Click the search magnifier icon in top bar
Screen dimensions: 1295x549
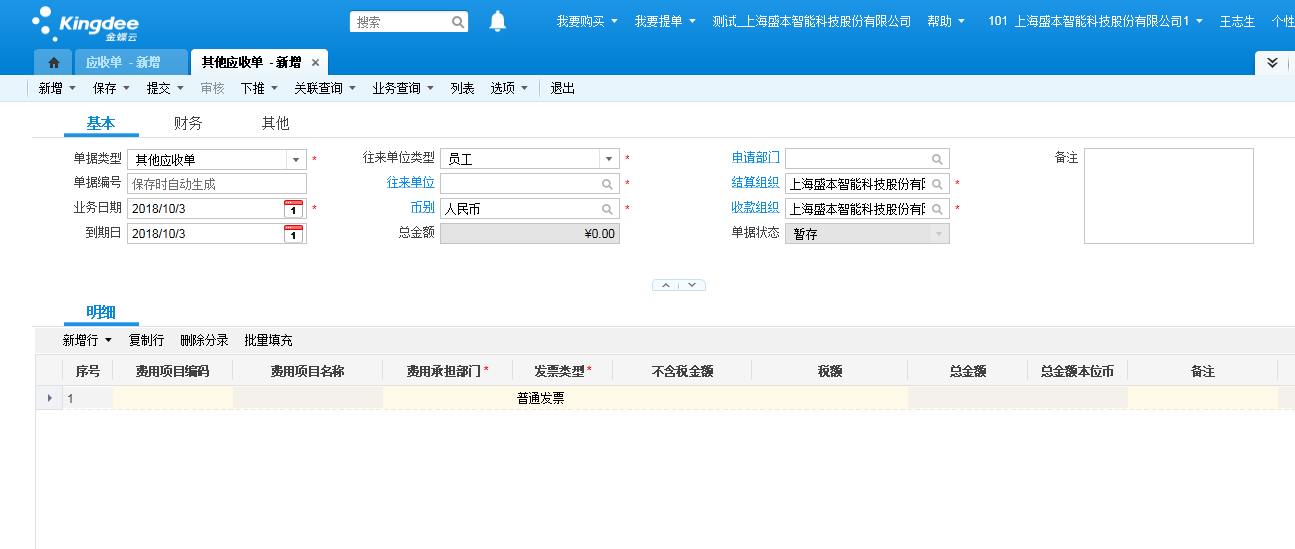[x=457, y=22]
